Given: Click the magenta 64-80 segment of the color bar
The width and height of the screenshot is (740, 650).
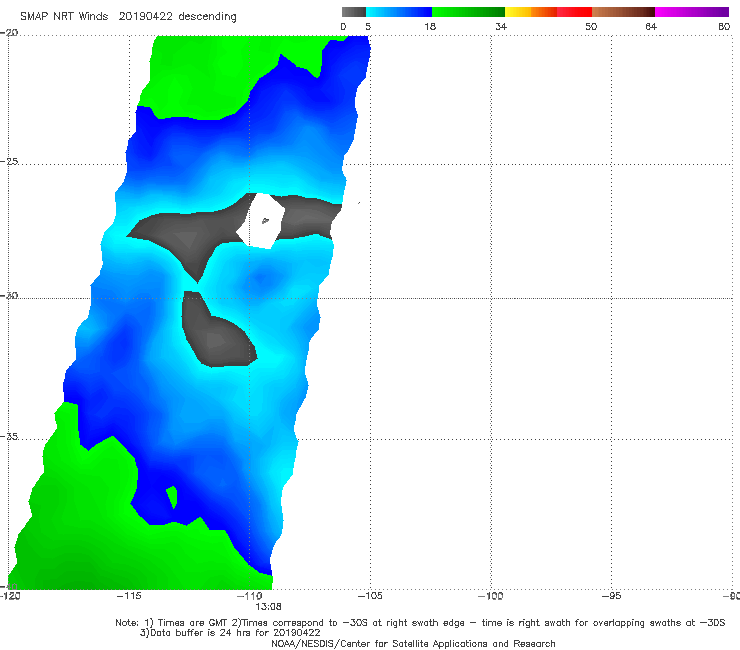Looking at the screenshot, I should tap(692, 12).
